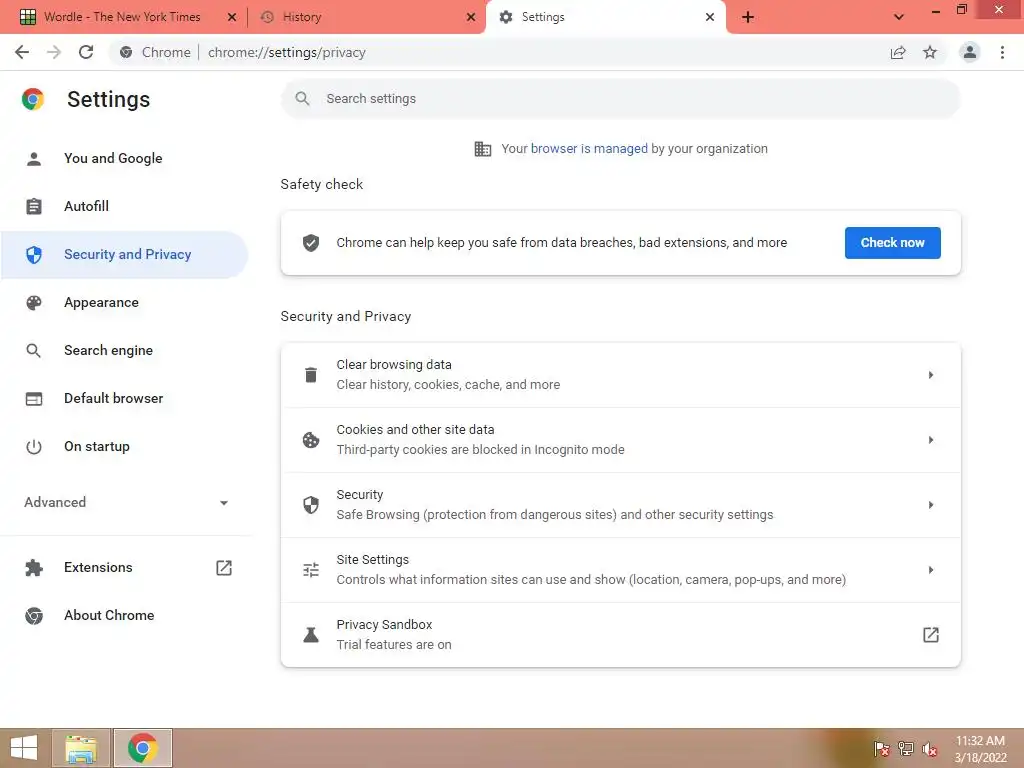Screen dimensions: 1024x768
Task: Click the On startup power icon
Action: pyautogui.click(x=33, y=447)
